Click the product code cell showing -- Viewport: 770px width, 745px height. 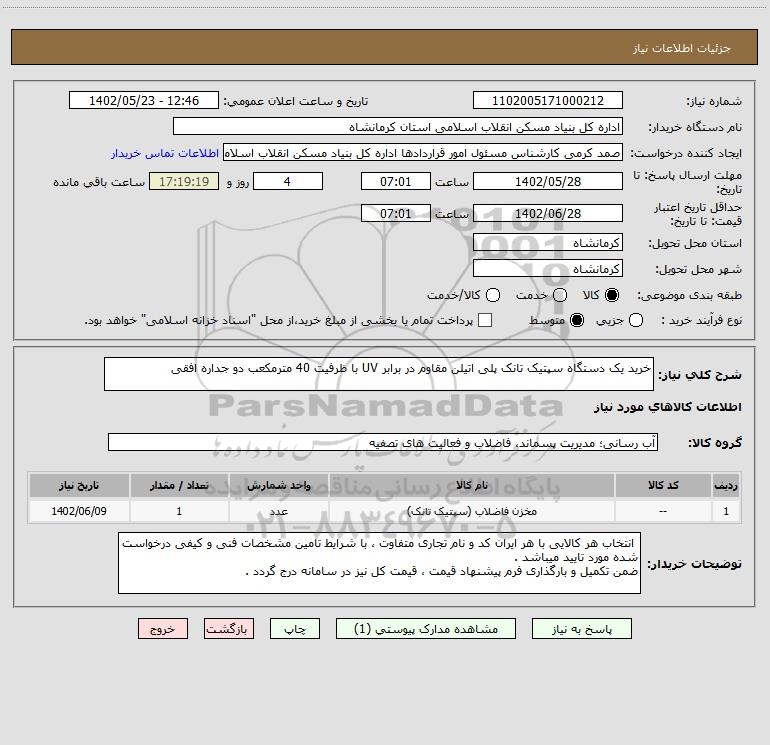663,511
